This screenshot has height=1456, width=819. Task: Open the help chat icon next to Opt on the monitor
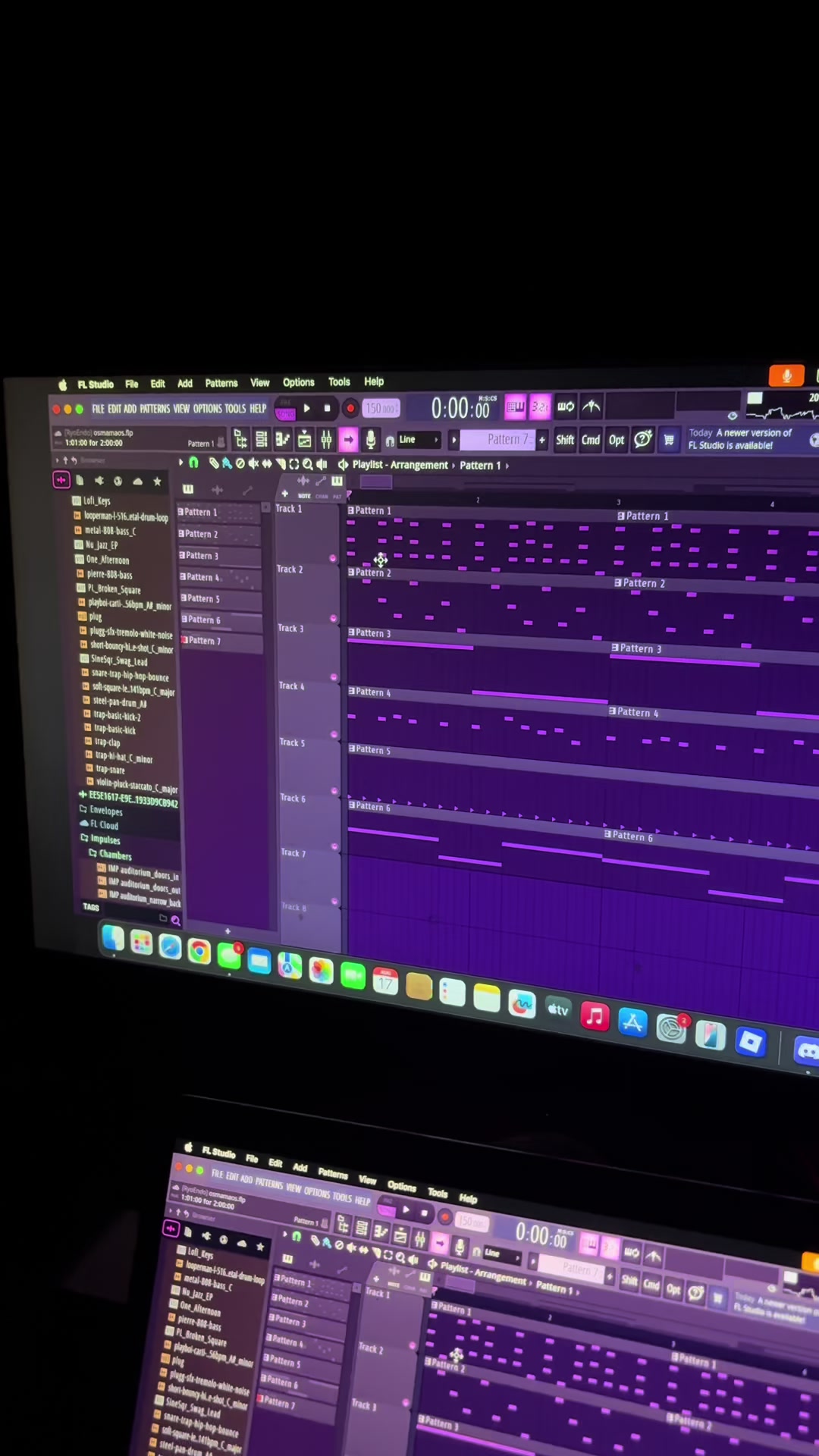click(643, 439)
